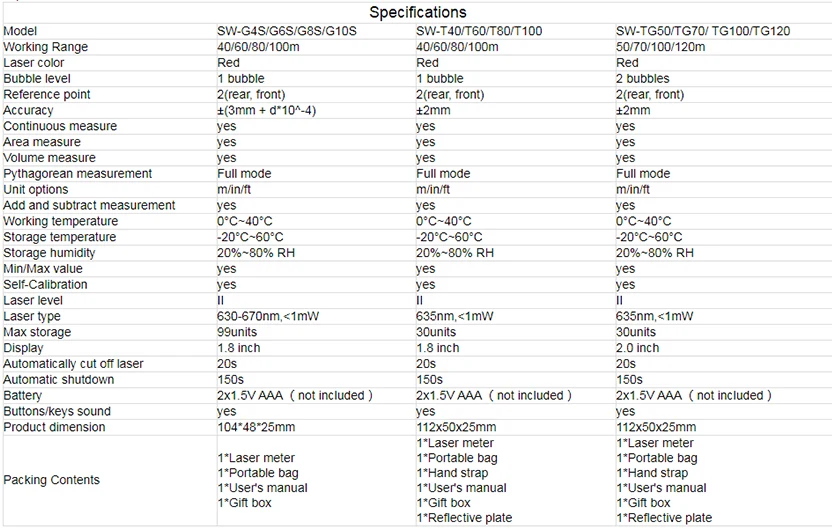
Task: Select the 104*48*25mm product dimension cell
Action: (x=256, y=427)
